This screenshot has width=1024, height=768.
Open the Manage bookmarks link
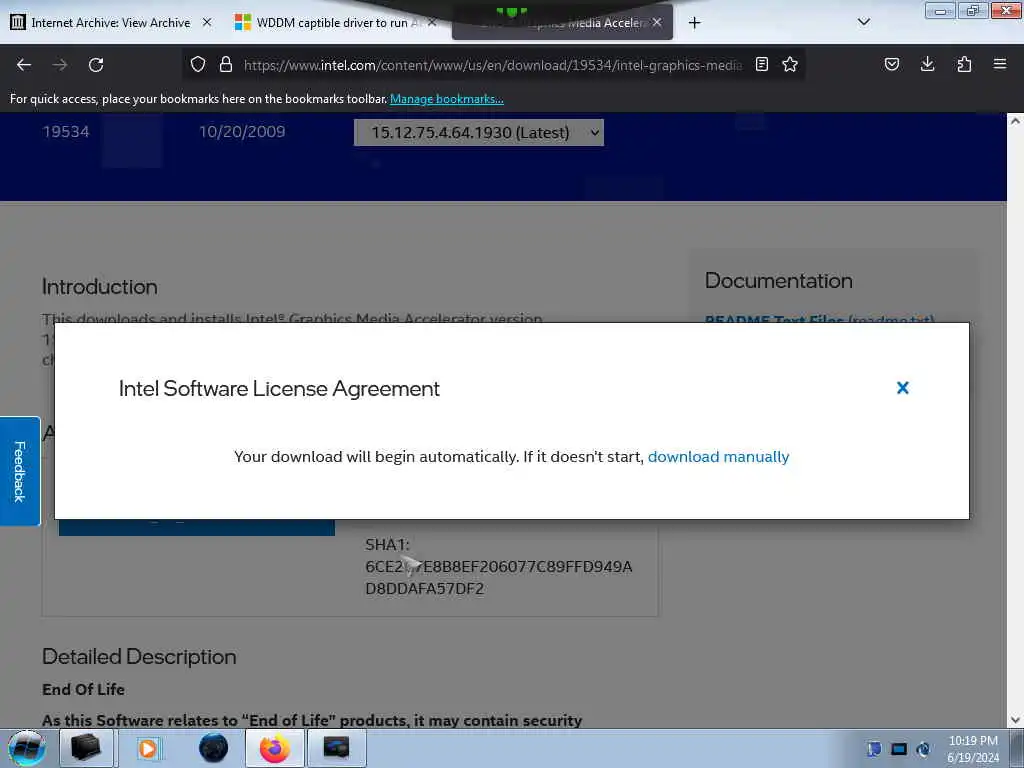pos(447,99)
